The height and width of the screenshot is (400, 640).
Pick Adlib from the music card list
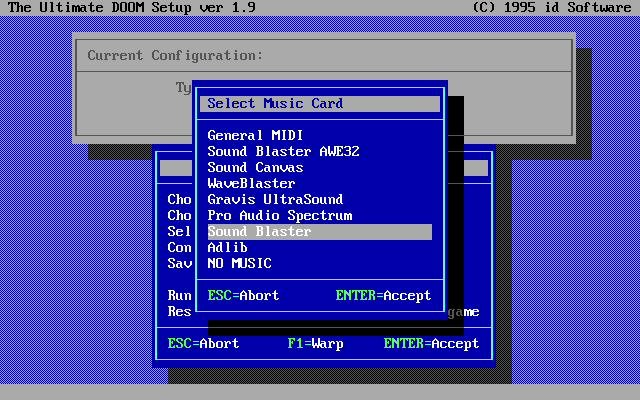(227, 247)
